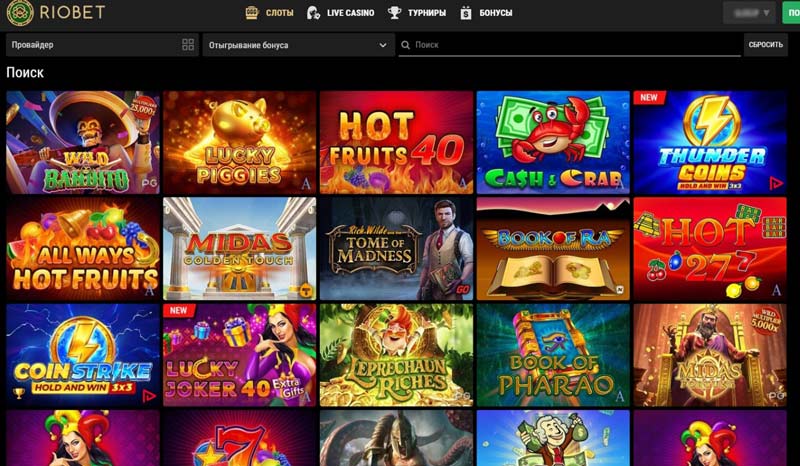
Task: Expand the Отыгрывание бонуса dropdown
Action: pos(298,45)
